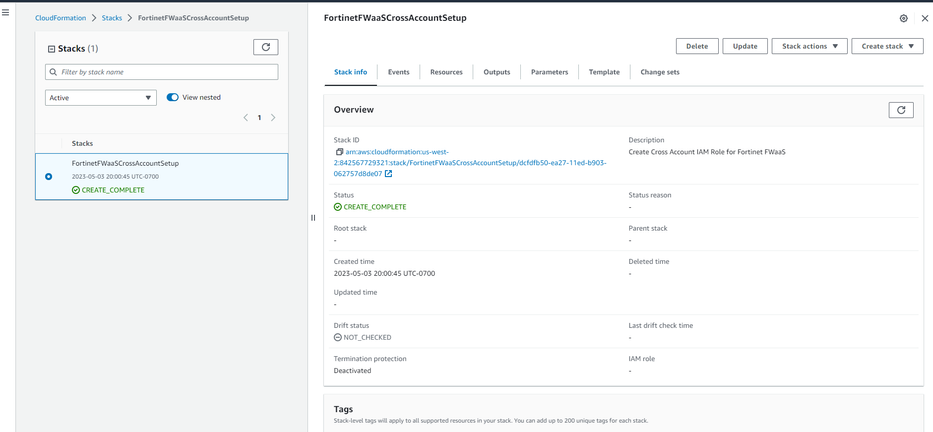Image resolution: width=933 pixels, height=432 pixels.
Task: Collapse the Stacks list section
Action: (x=52, y=49)
